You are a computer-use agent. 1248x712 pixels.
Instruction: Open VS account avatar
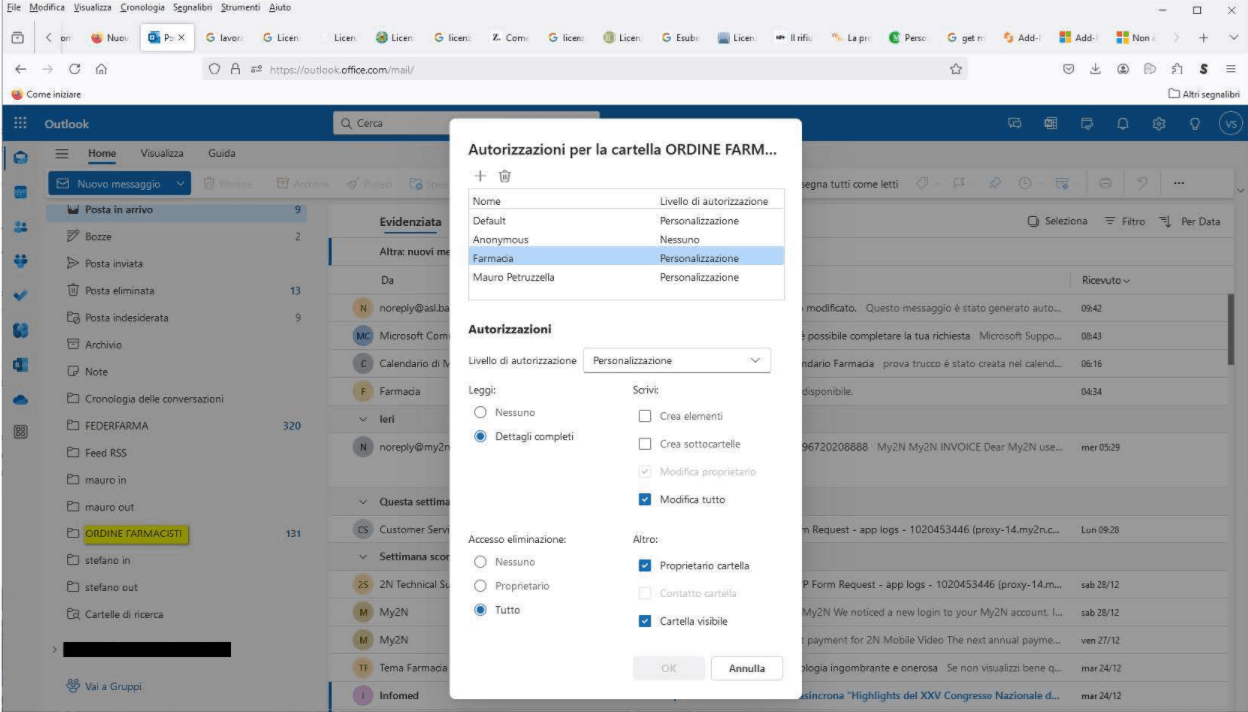[x=1230, y=124]
